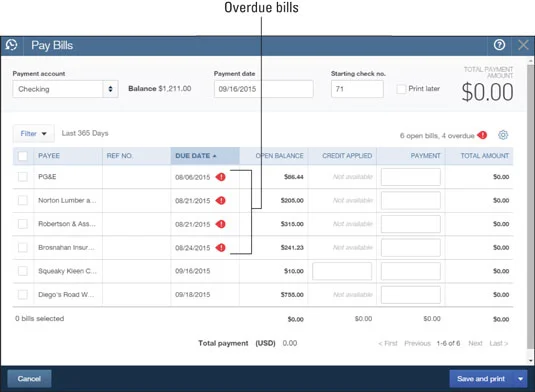The width and height of the screenshot is (535, 392).
Task: Select the Norton Lumber a... payee name
Action: coord(67,200)
